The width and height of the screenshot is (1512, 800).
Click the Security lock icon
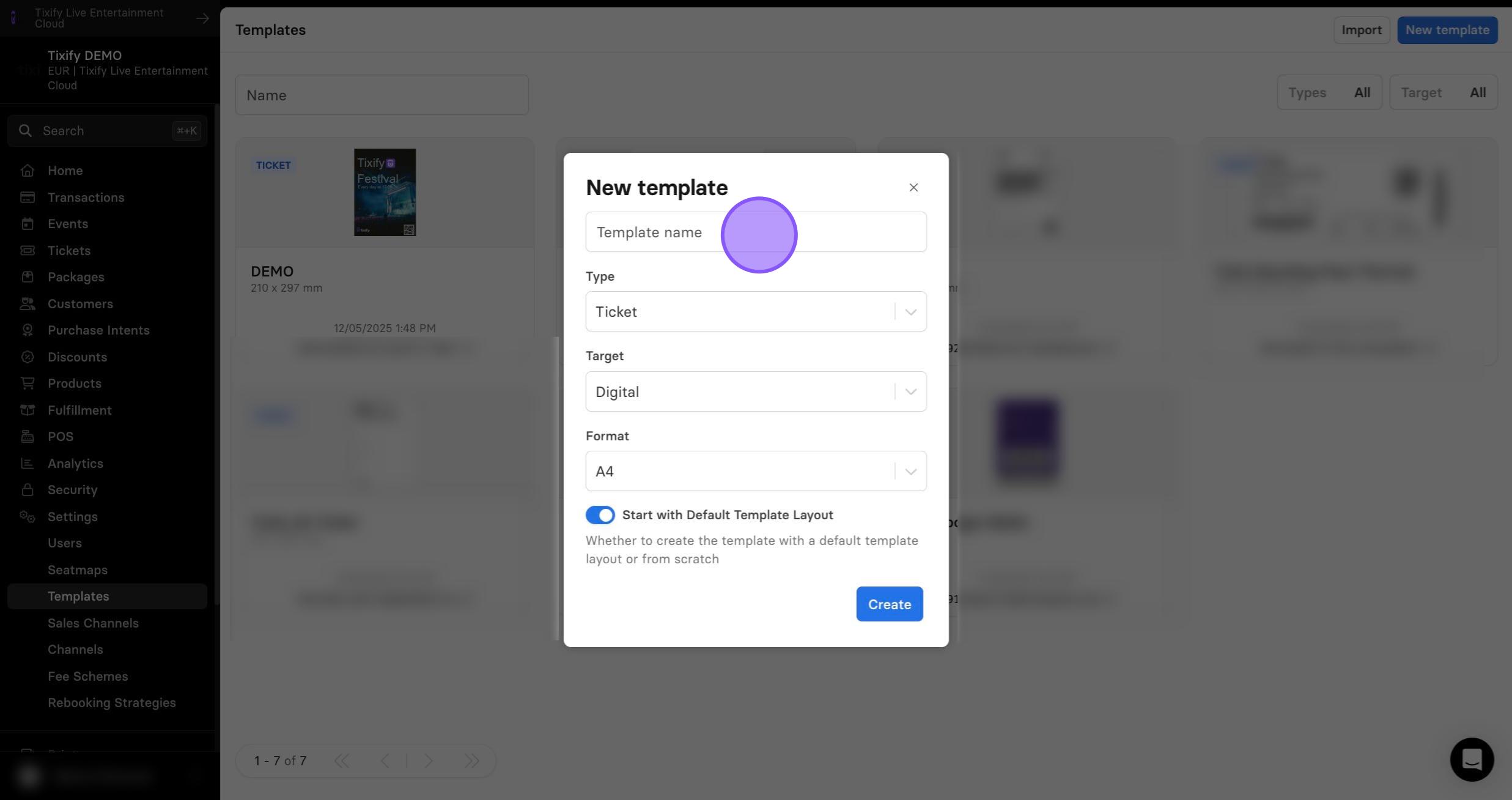28,490
